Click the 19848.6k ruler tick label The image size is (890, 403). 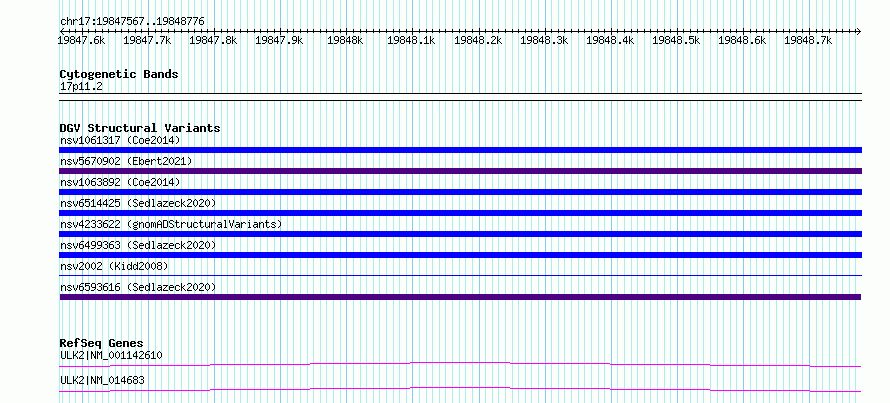click(742, 40)
